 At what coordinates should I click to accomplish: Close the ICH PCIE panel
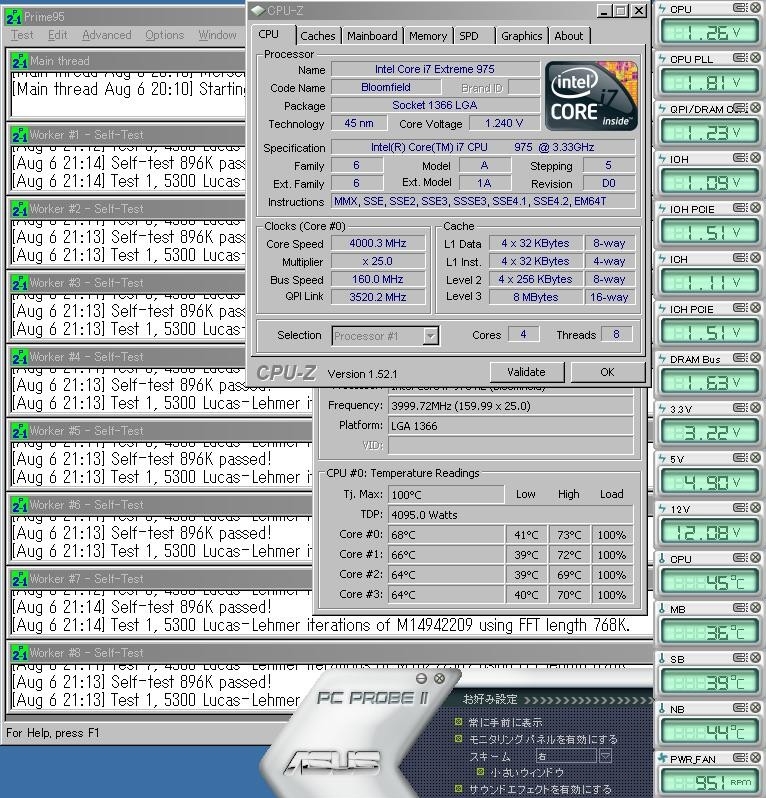(x=755, y=308)
